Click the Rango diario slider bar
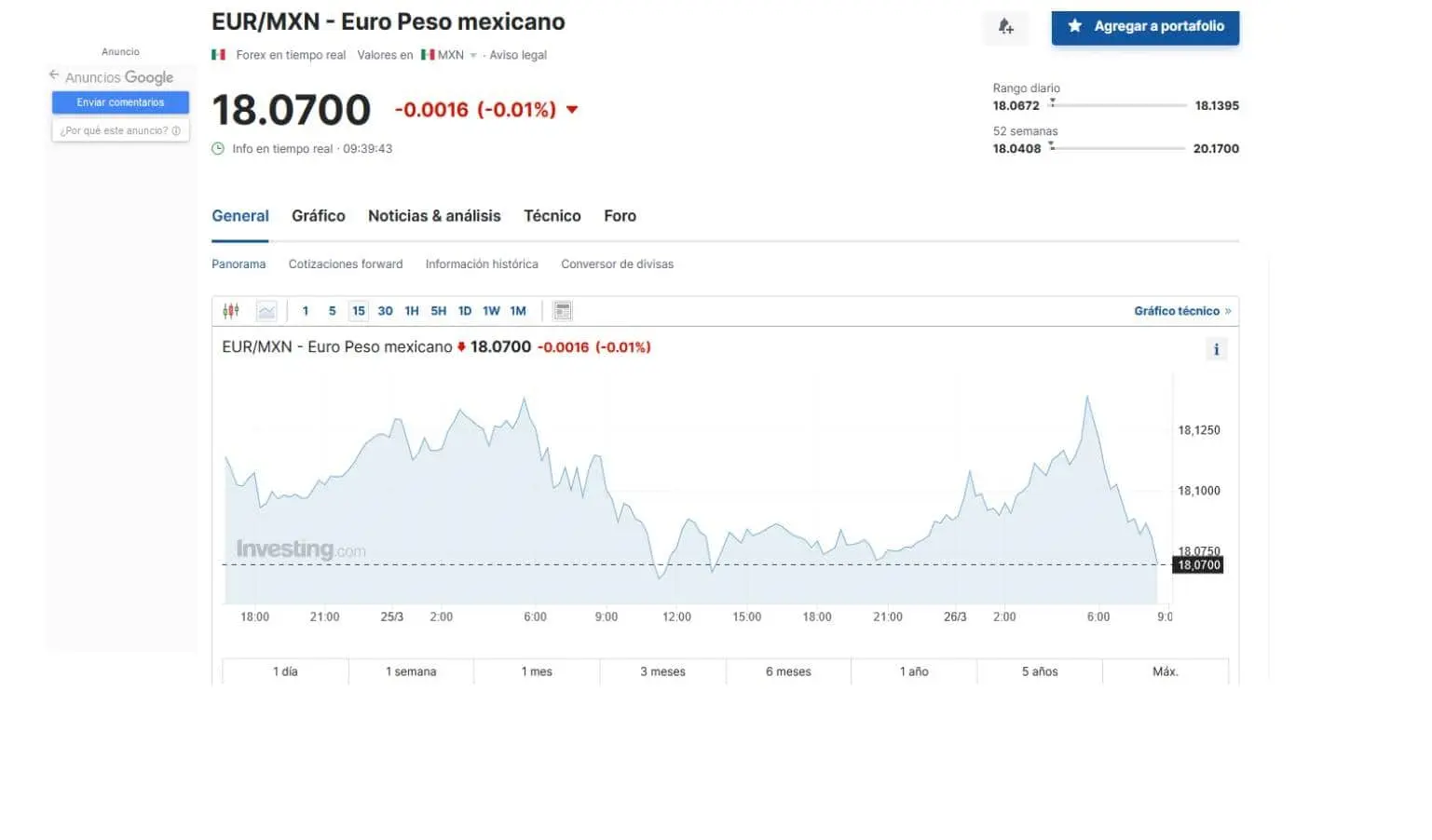 pos(1118,105)
